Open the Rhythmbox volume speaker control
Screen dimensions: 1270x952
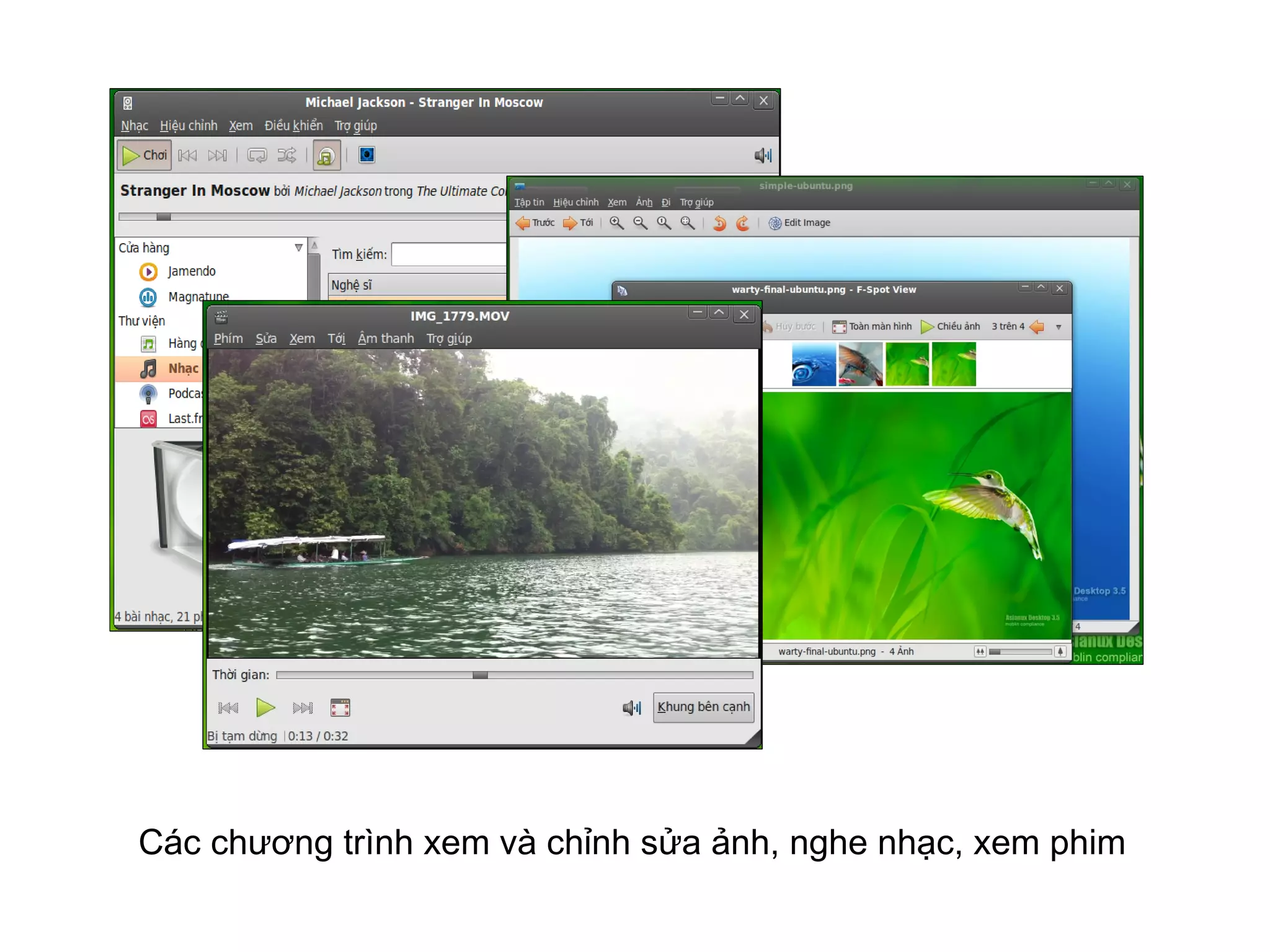click(x=762, y=156)
